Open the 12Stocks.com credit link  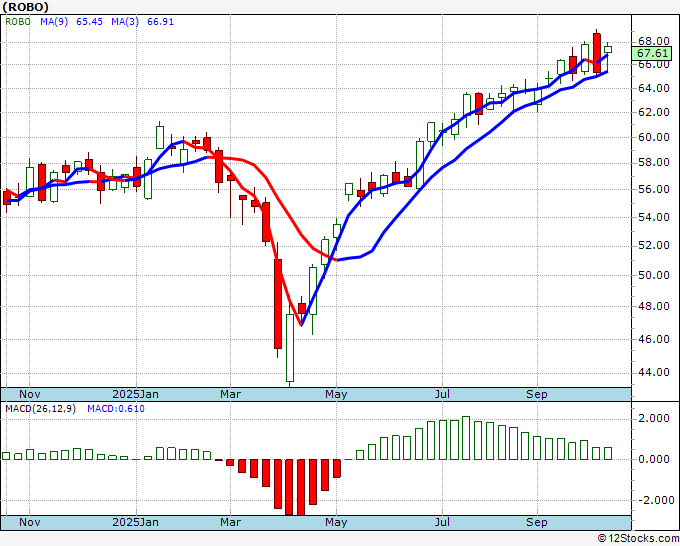point(638,539)
